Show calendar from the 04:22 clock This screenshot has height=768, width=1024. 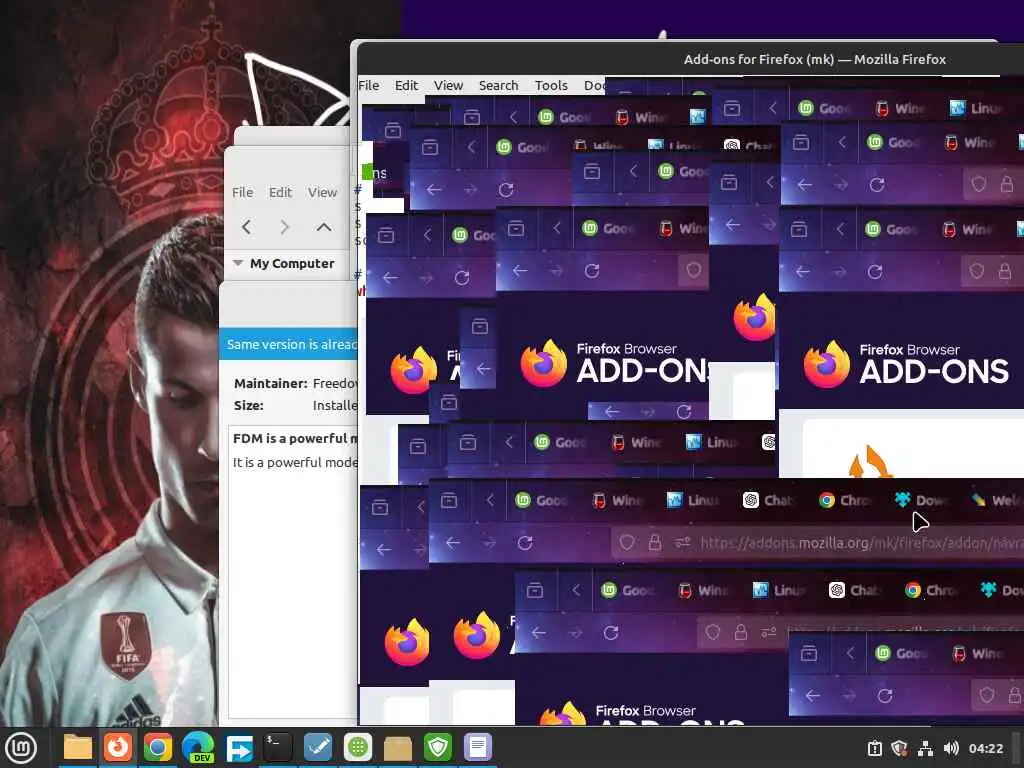pos(986,748)
